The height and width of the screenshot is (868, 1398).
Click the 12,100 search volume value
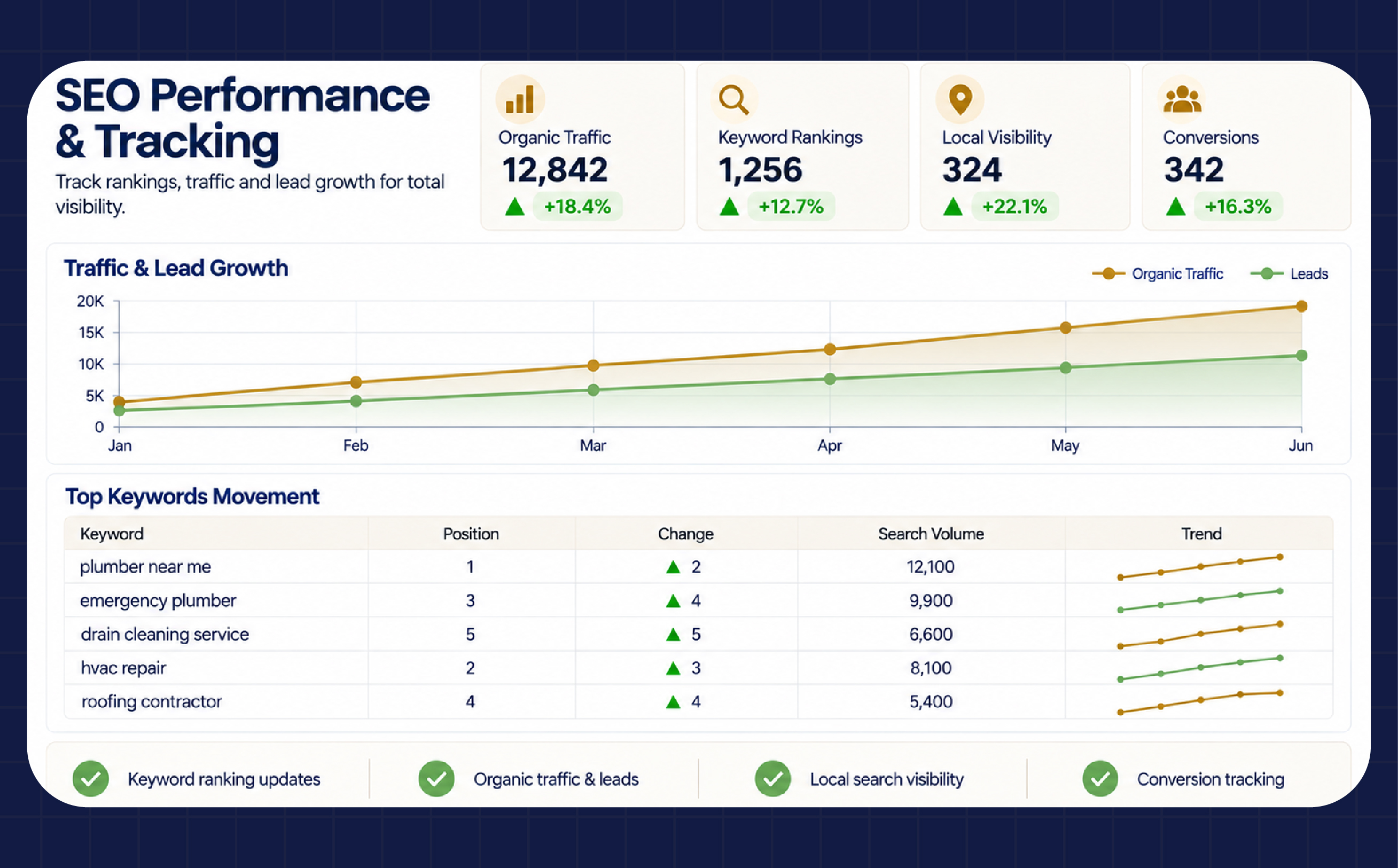(931, 567)
